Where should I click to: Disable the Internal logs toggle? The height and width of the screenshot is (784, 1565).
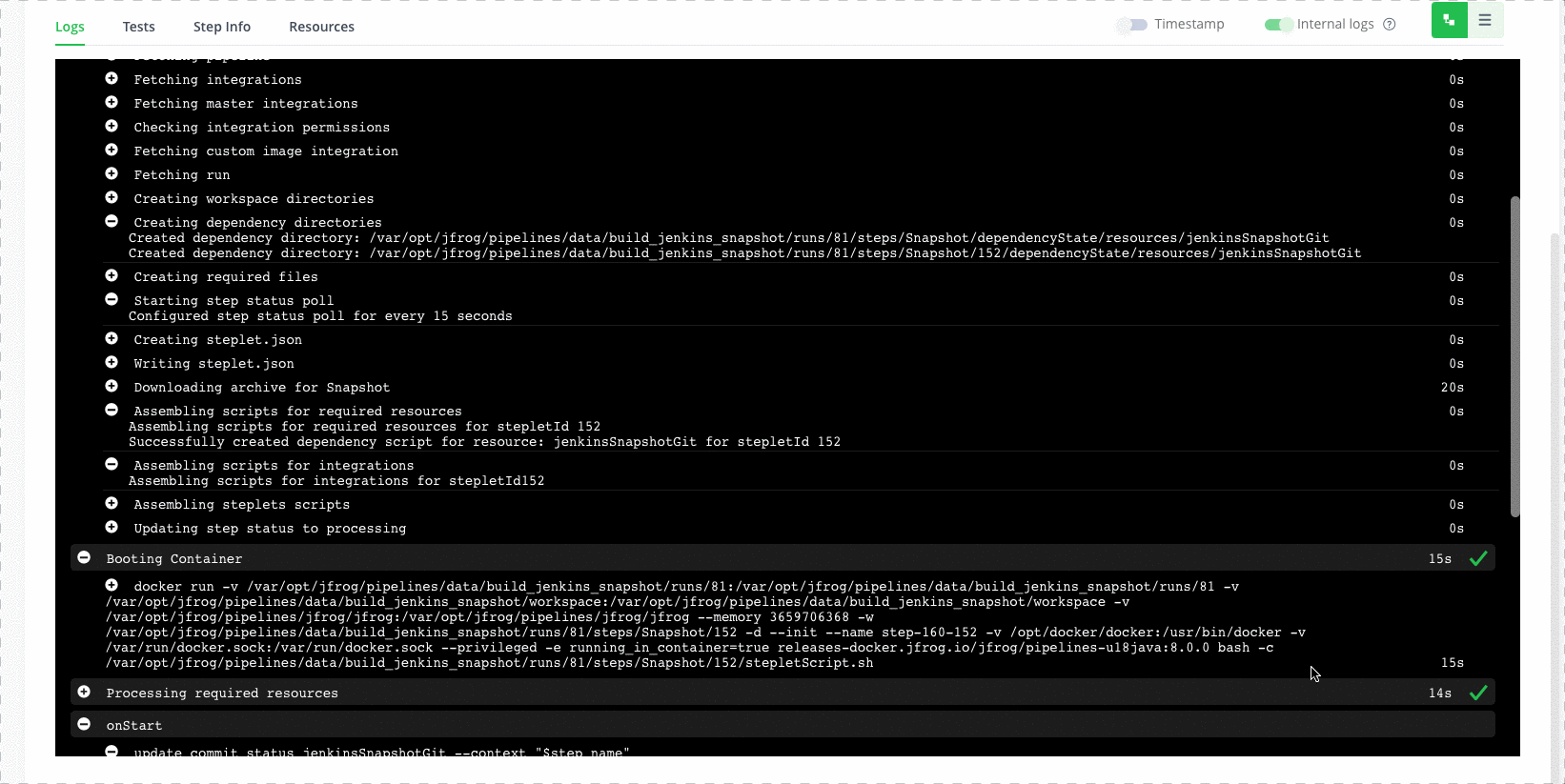point(1278,25)
